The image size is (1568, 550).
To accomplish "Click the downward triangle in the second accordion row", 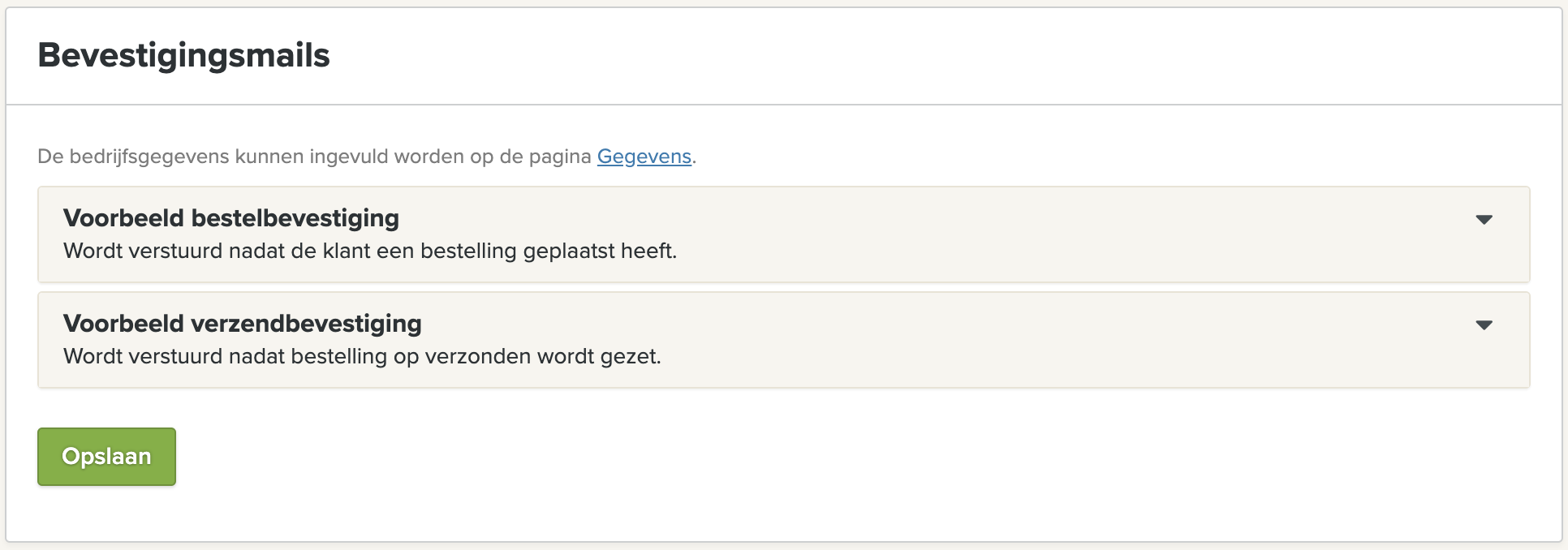I will [x=1484, y=325].
